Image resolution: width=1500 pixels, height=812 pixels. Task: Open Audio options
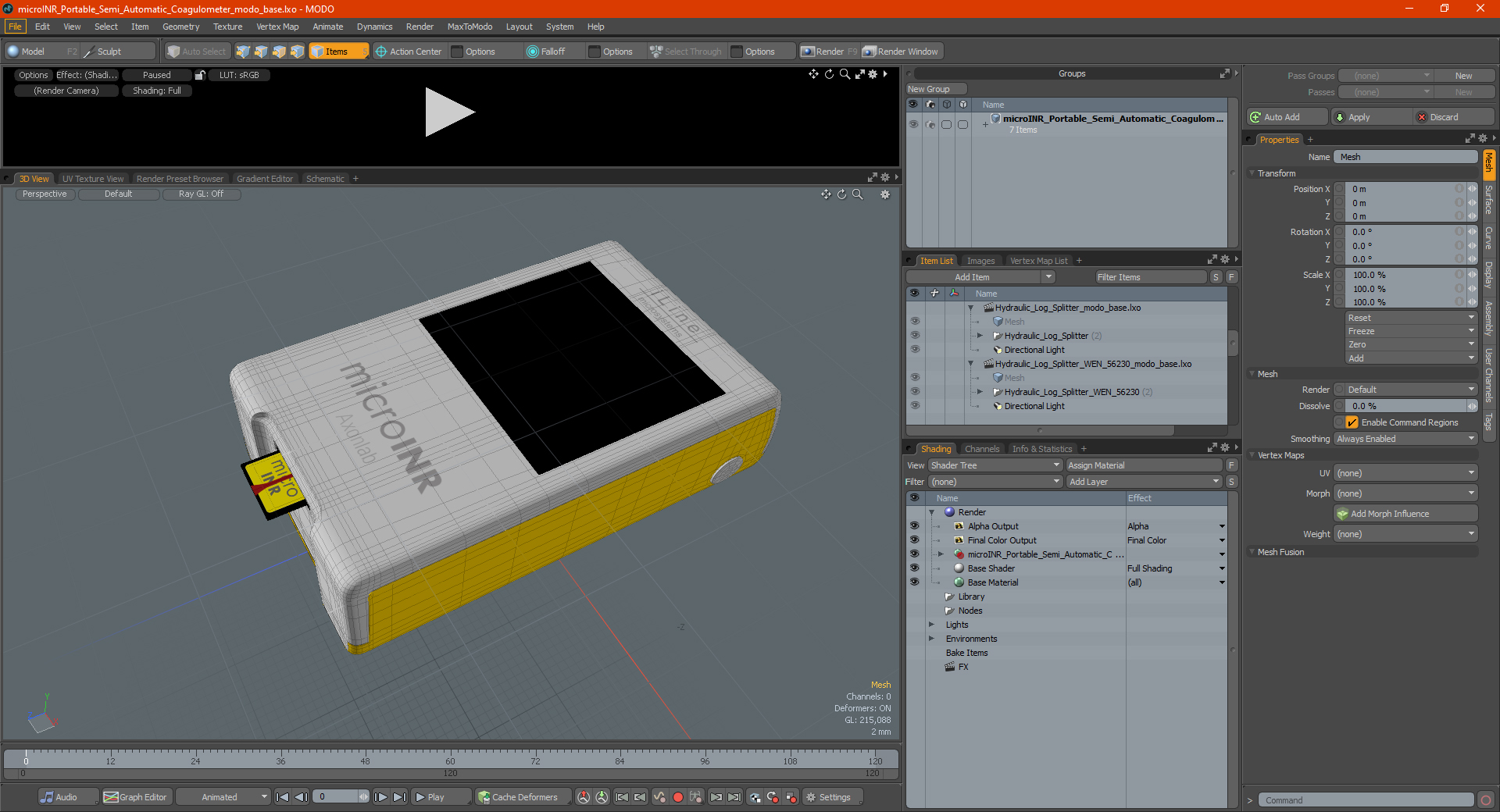pyautogui.click(x=68, y=797)
